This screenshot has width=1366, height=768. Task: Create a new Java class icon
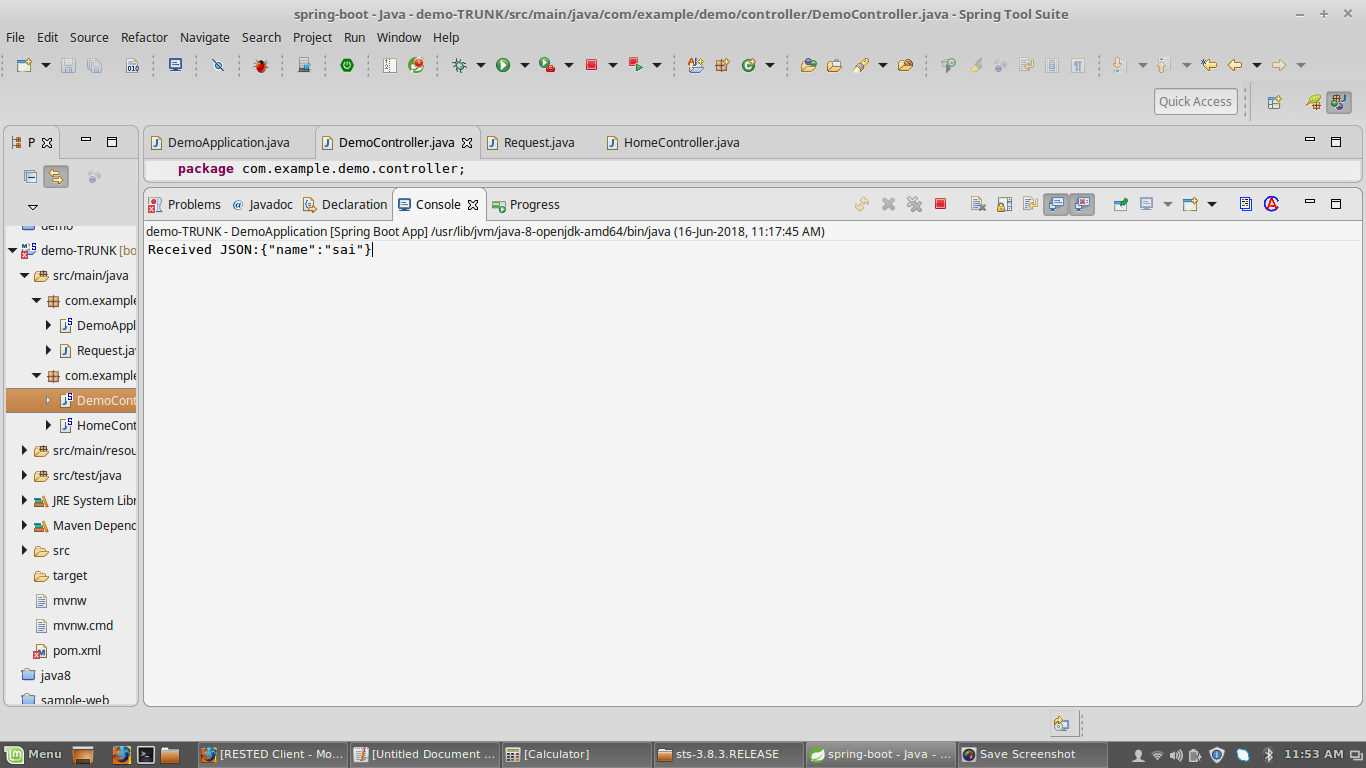749,65
